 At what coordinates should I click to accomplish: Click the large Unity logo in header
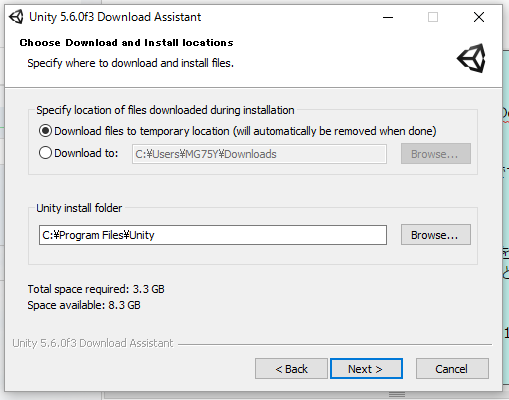pos(471,58)
